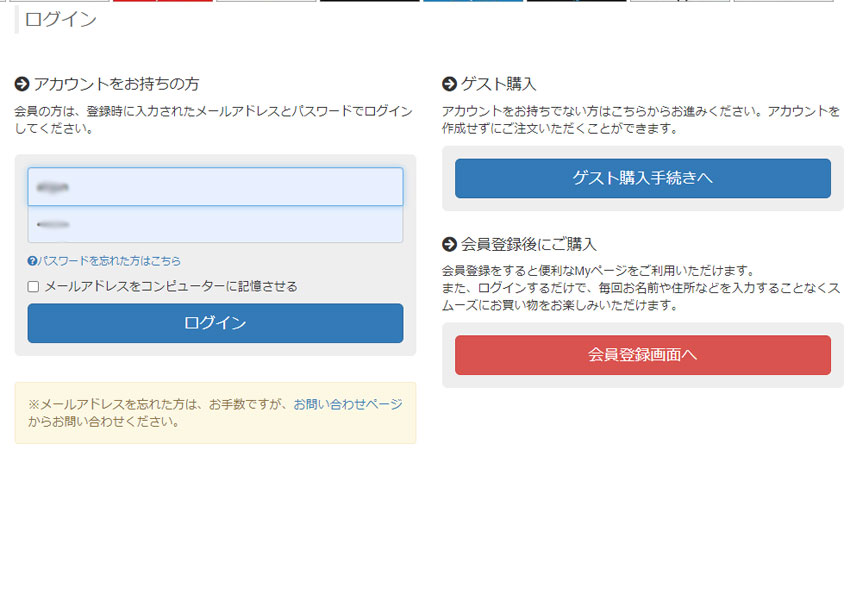Click the arrow icon beside ゲスト購入

pos(449,84)
